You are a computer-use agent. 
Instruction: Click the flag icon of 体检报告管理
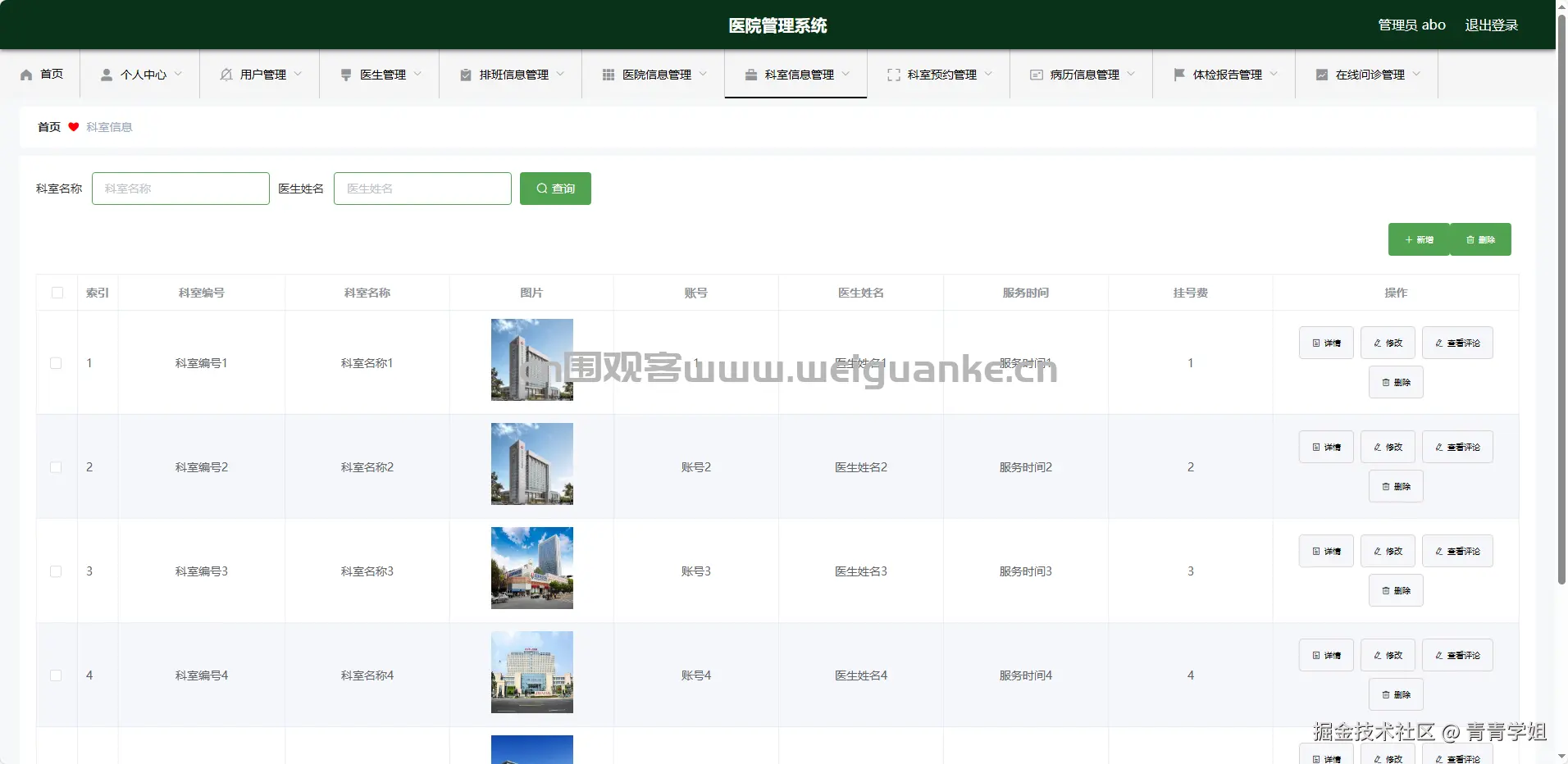tap(1179, 75)
